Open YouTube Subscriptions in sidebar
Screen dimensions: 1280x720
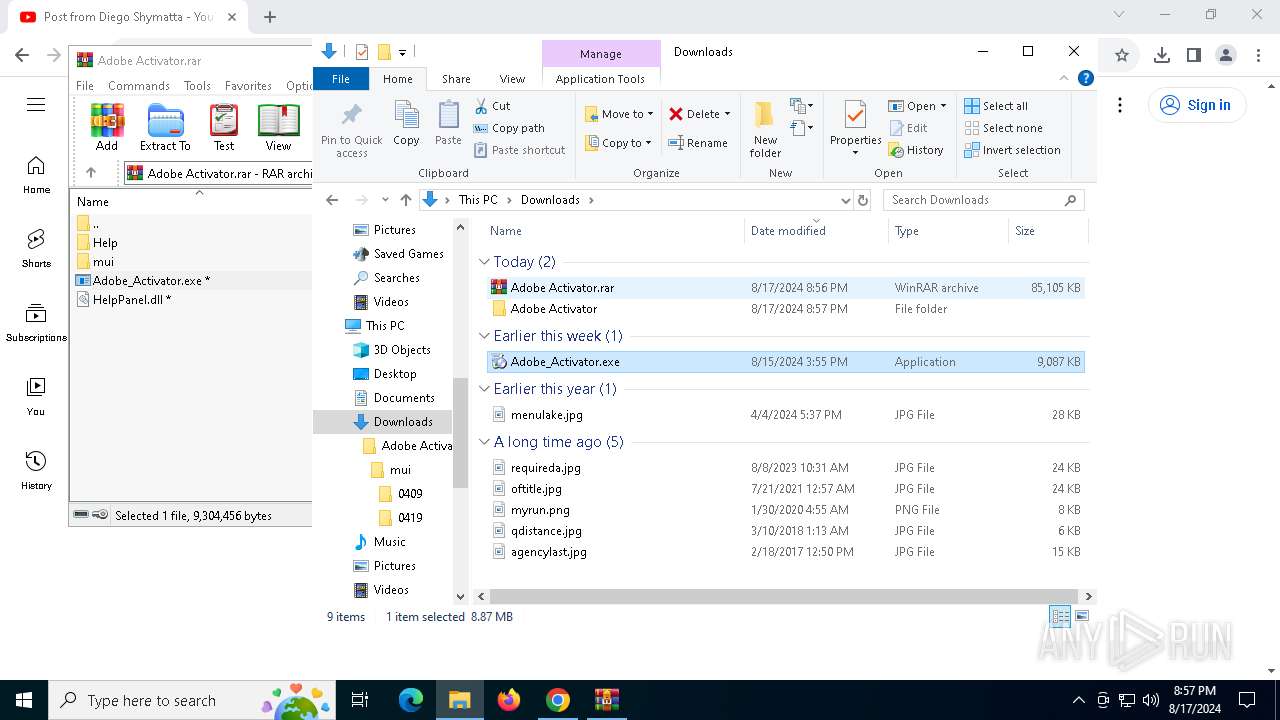[36, 322]
